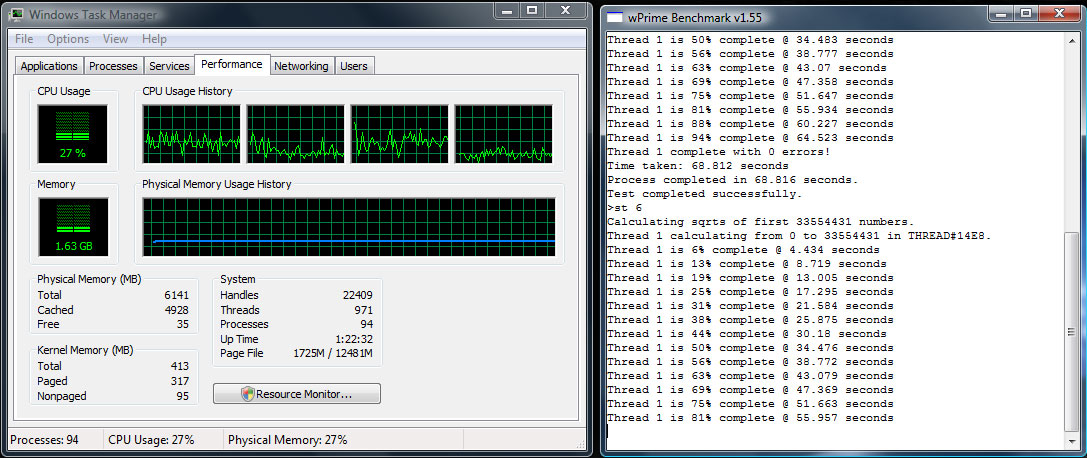Open the Help menu in Task Manager
The image size is (1087, 458).
point(154,39)
